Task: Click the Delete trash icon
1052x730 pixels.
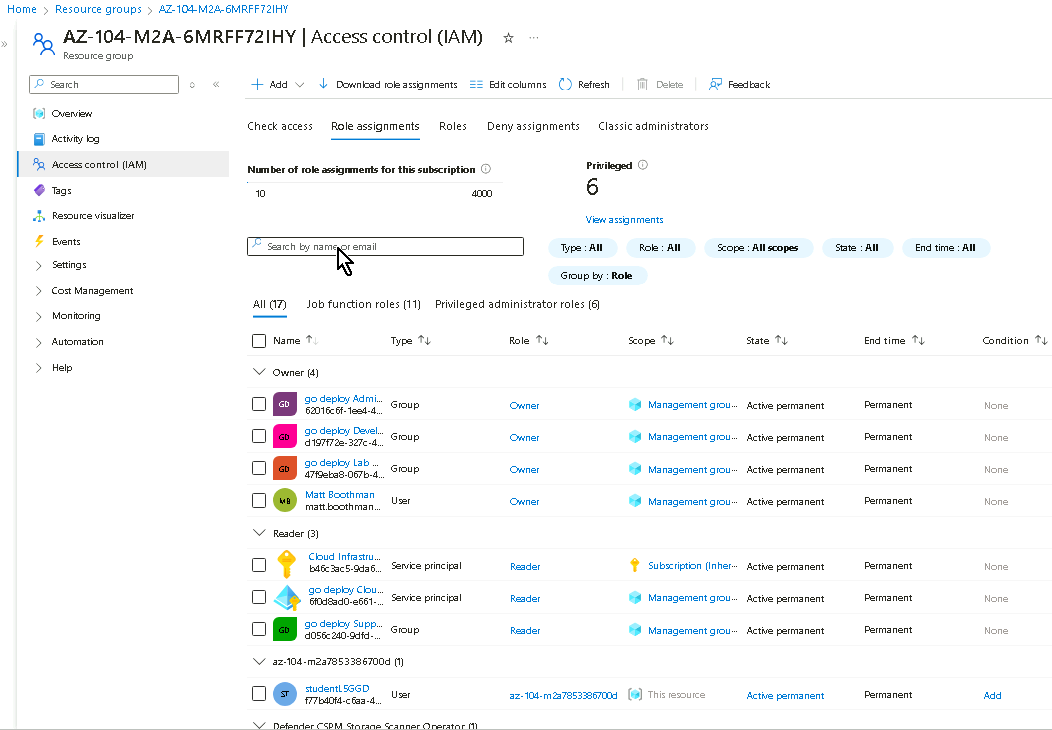Action: pos(642,85)
